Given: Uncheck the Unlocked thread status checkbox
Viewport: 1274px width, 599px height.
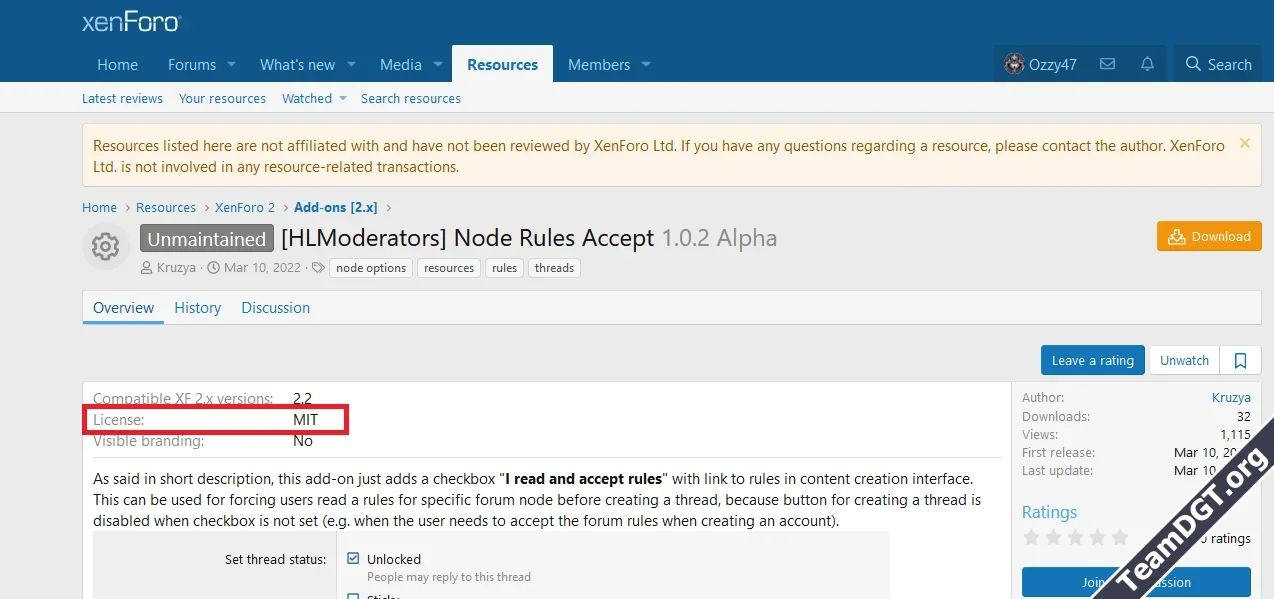Looking at the screenshot, I should point(354,558).
